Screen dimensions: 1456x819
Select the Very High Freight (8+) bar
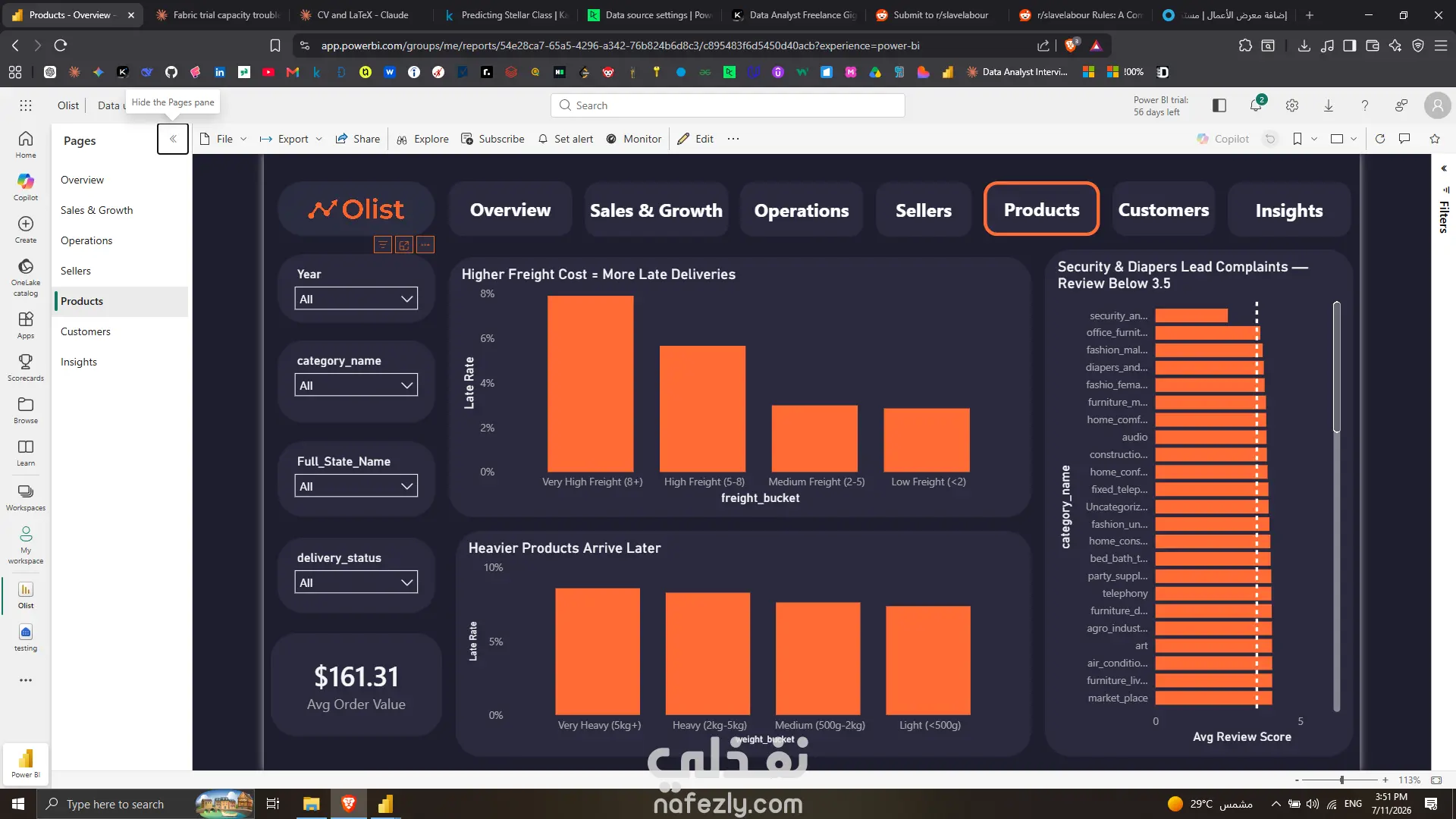coord(590,384)
